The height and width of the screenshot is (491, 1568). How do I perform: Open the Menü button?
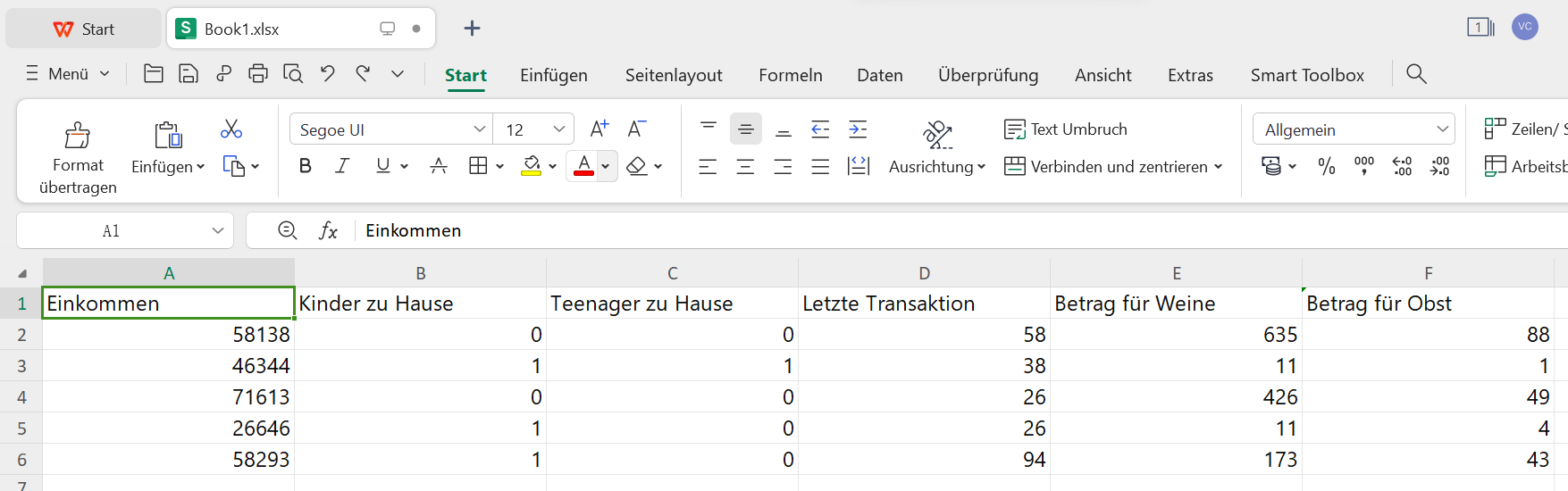tap(68, 74)
